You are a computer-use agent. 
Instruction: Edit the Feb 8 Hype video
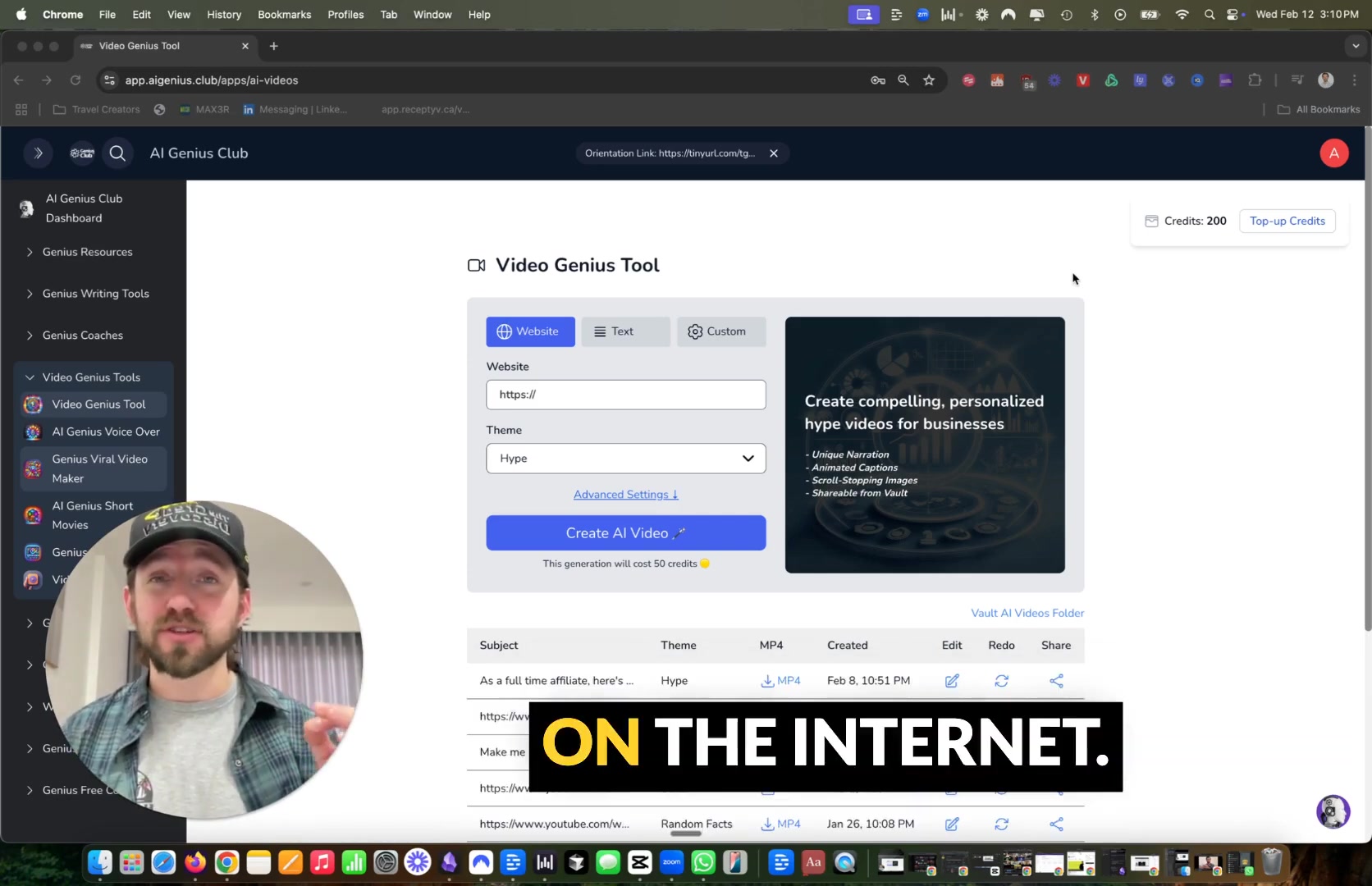click(x=952, y=681)
